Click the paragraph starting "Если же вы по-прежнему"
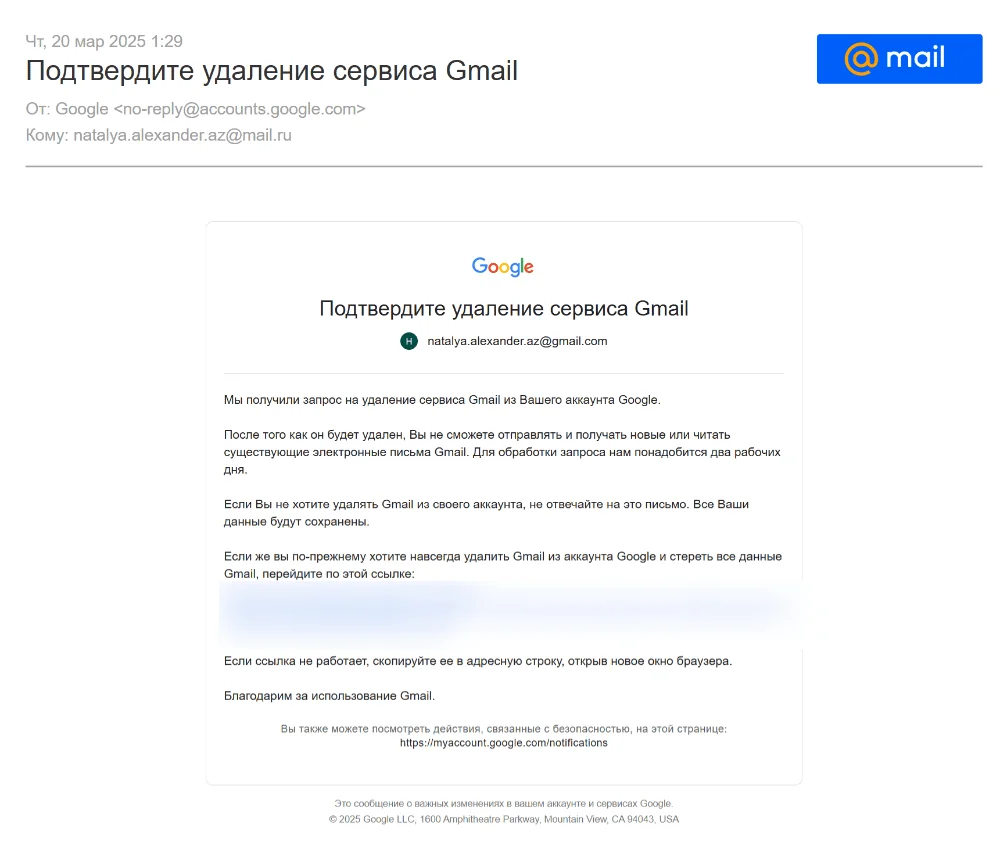 [x=502, y=565]
